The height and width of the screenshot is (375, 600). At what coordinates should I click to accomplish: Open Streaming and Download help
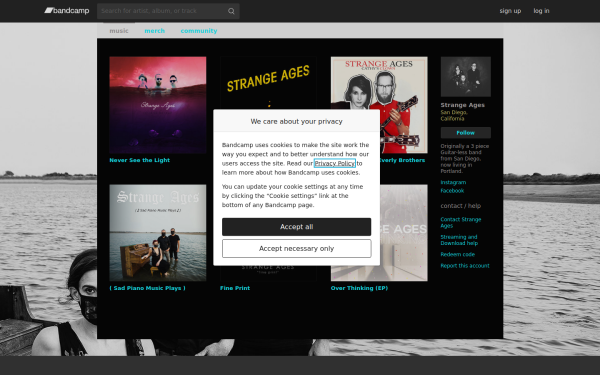click(x=459, y=240)
